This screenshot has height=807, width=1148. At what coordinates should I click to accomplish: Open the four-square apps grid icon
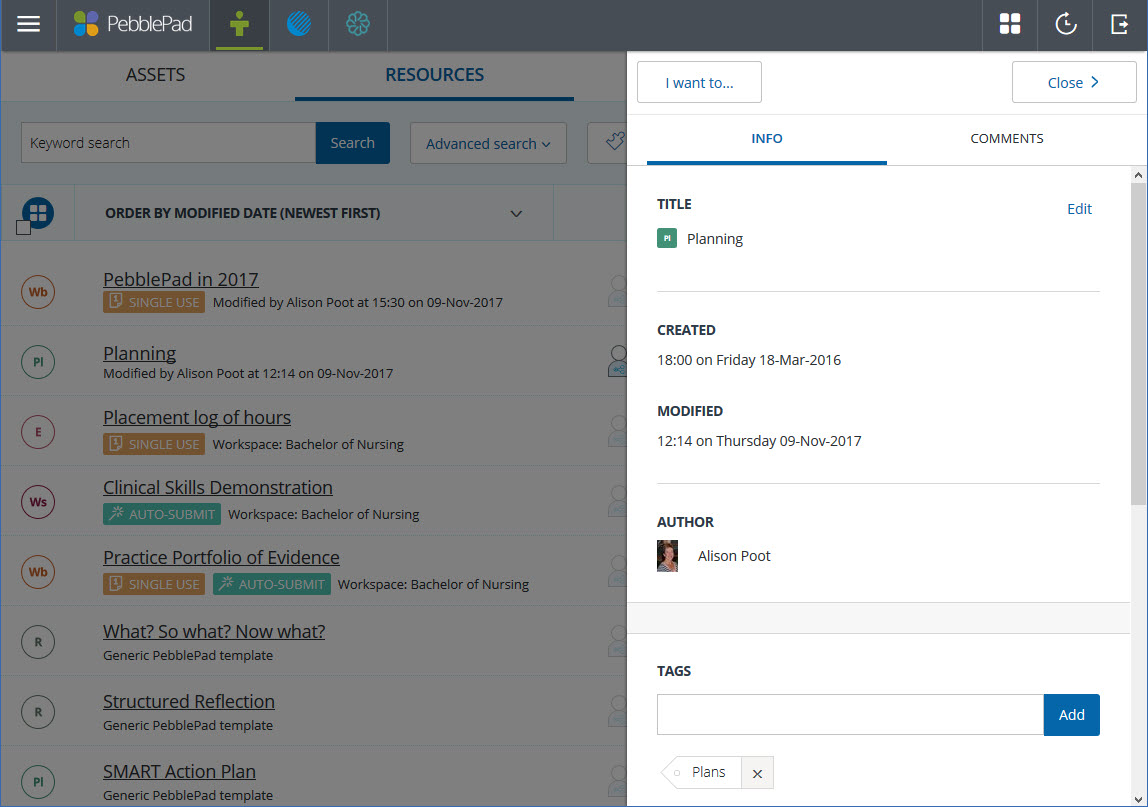point(1010,25)
